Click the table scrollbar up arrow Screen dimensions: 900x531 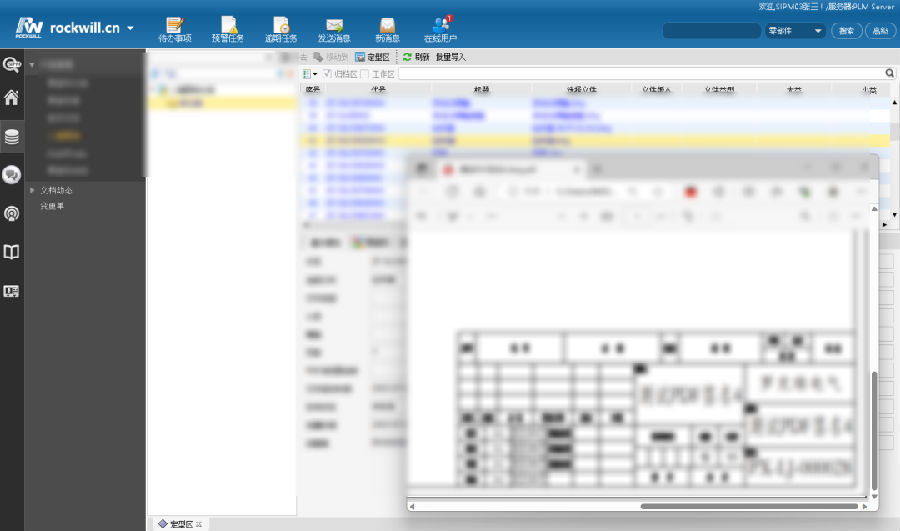[894, 102]
